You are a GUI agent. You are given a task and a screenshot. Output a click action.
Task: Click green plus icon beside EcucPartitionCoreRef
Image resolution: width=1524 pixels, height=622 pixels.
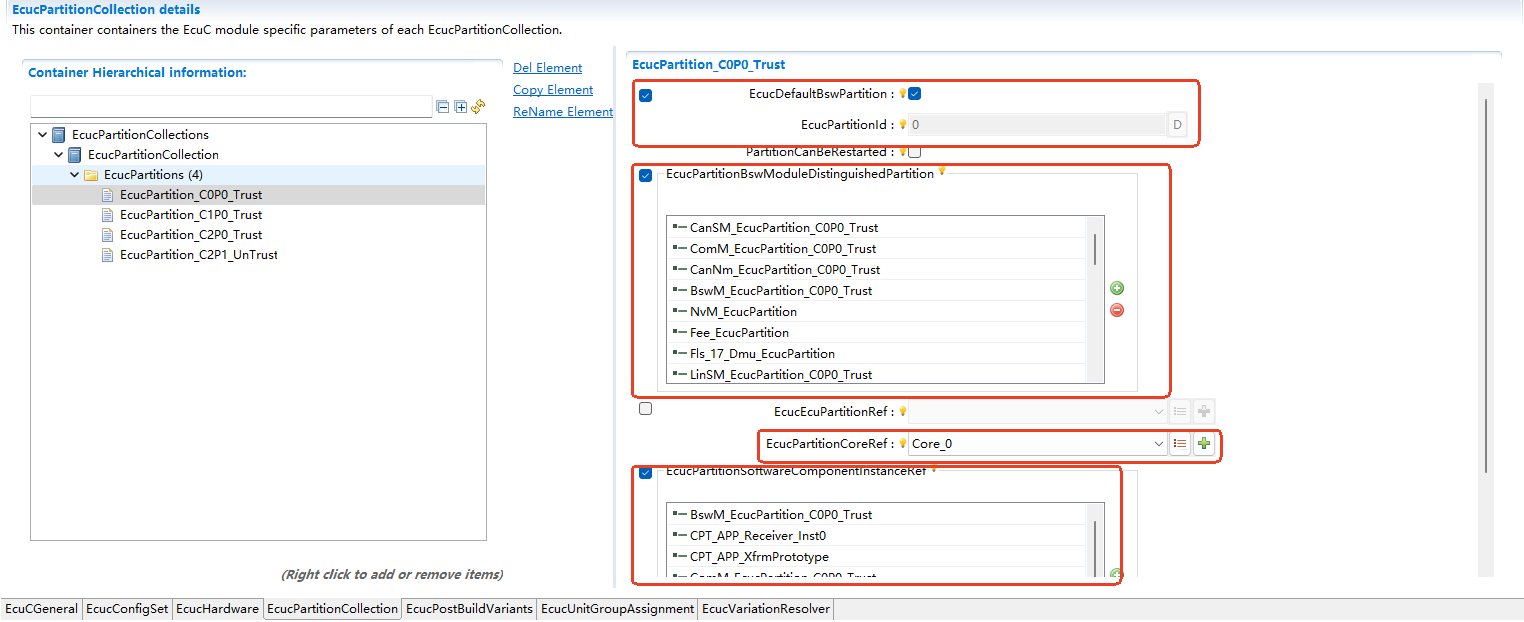[x=1204, y=444]
